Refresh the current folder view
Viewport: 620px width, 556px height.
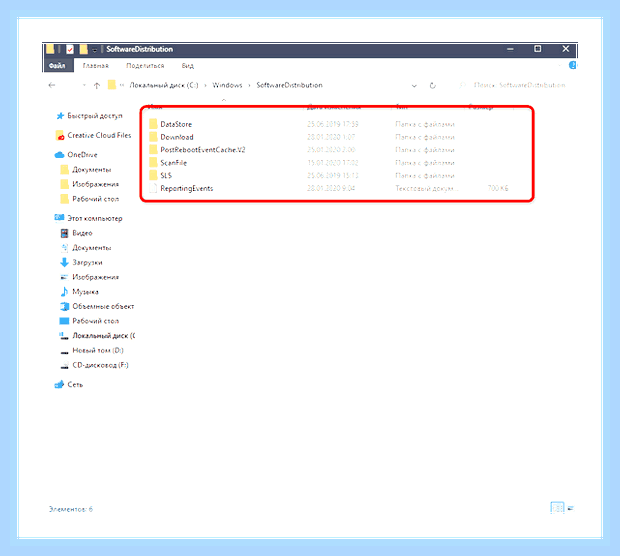(433, 85)
